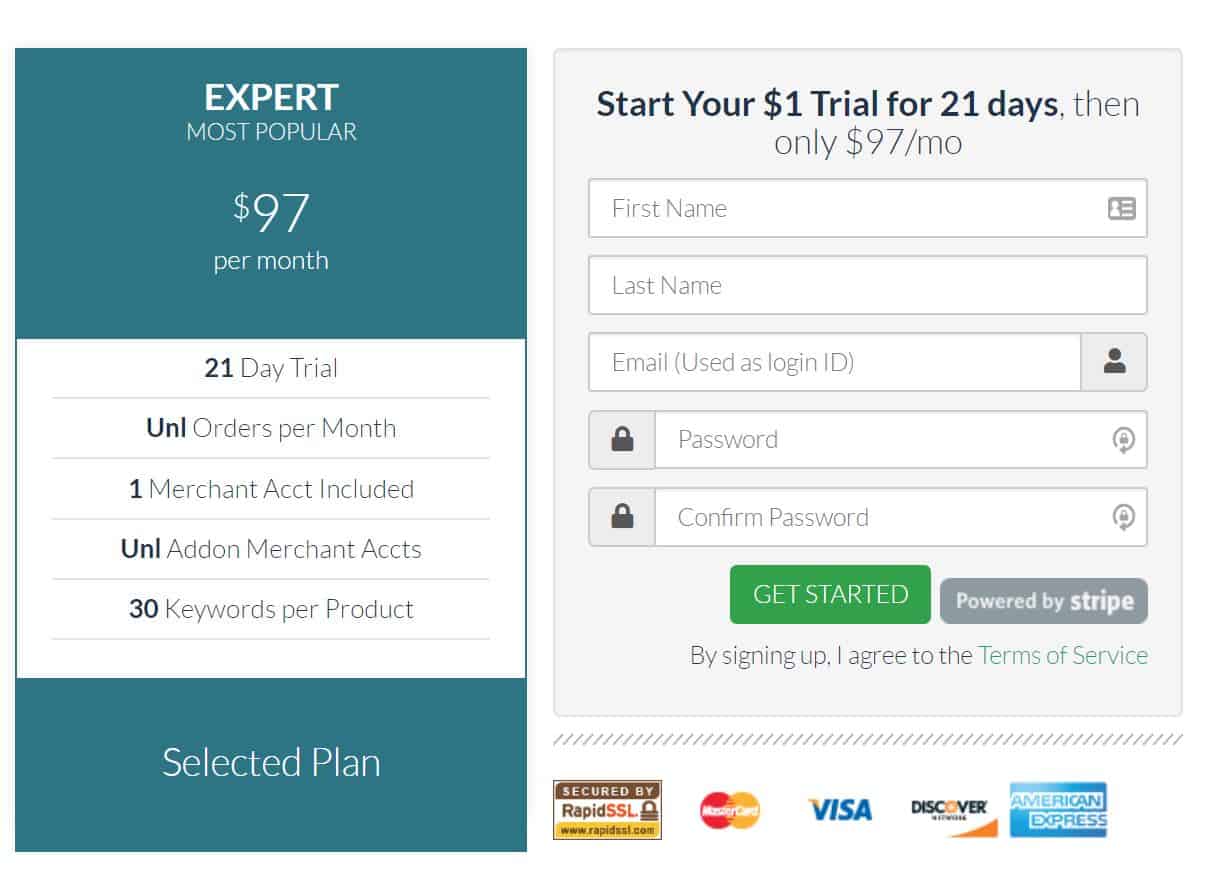Screen dimensions: 1213x875
Task: Click the Powered by Stripe badge
Action: tap(1043, 601)
